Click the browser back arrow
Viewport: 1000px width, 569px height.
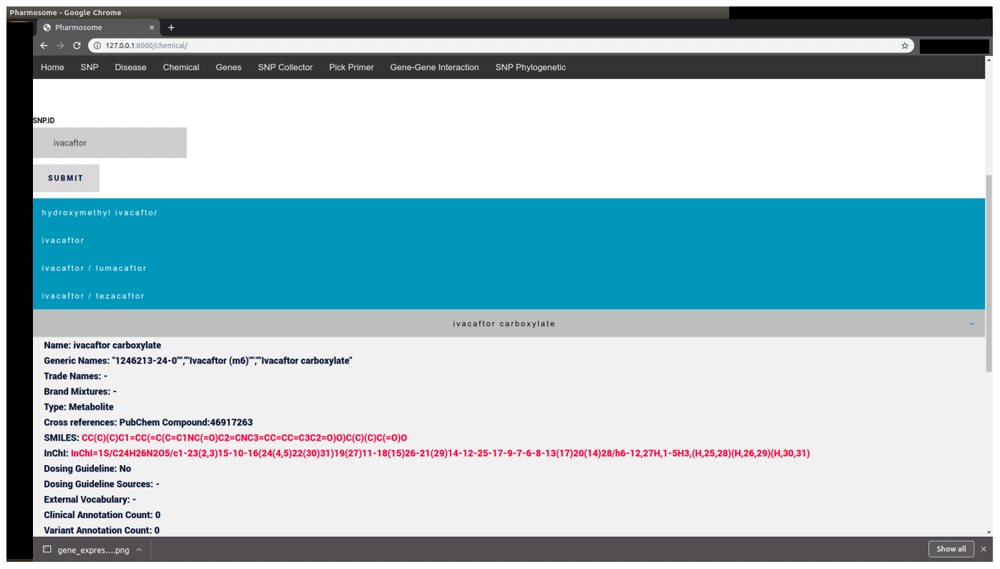(44, 46)
